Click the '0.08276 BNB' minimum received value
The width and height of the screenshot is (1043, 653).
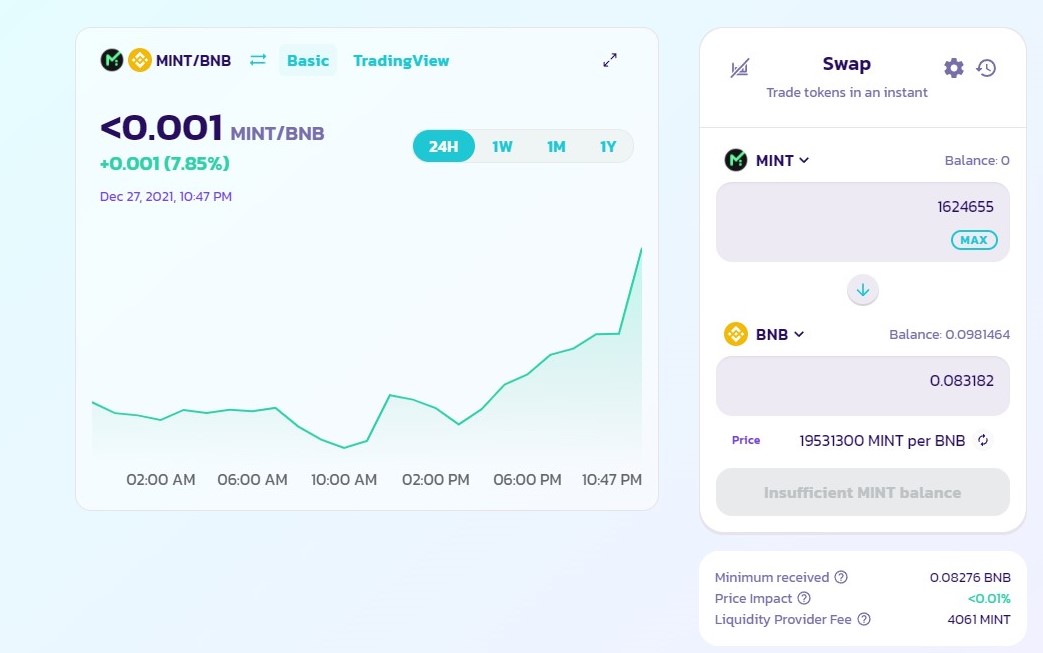tap(970, 577)
